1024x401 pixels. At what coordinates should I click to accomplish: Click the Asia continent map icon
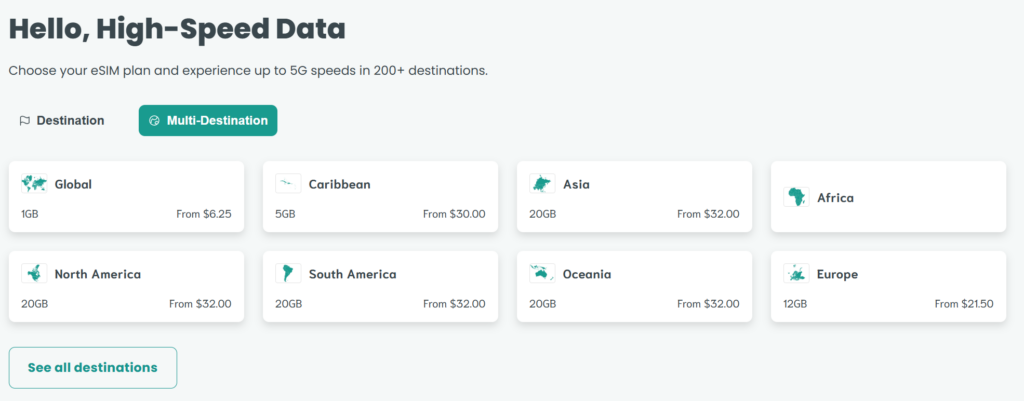[x=542, y=184]
